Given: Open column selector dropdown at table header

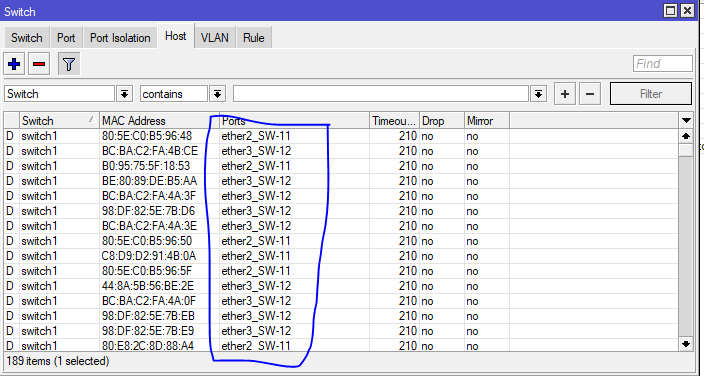Looking at the screenshot, I should point(686,120).
